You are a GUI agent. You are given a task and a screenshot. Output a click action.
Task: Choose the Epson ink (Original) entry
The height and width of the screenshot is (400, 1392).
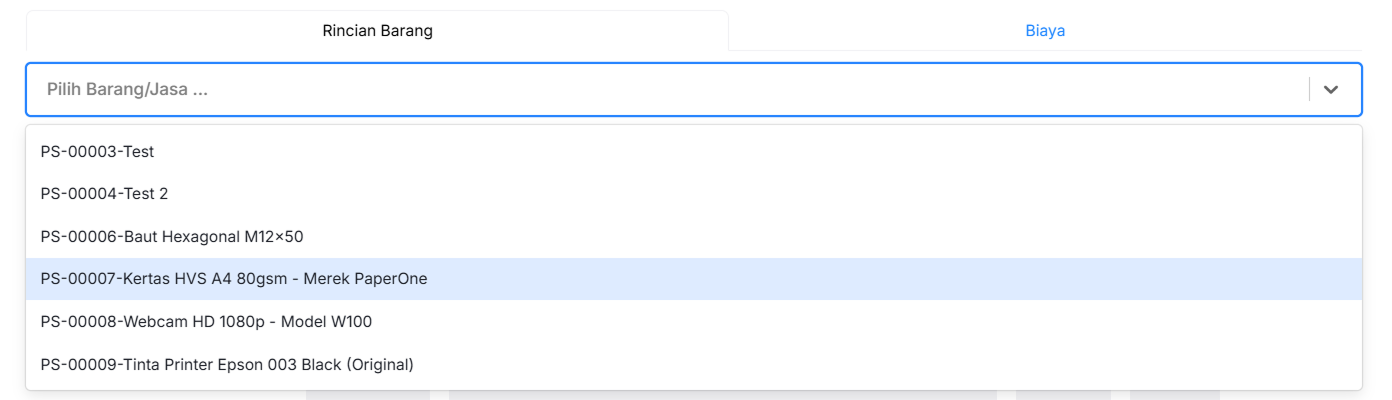point(227,364)
